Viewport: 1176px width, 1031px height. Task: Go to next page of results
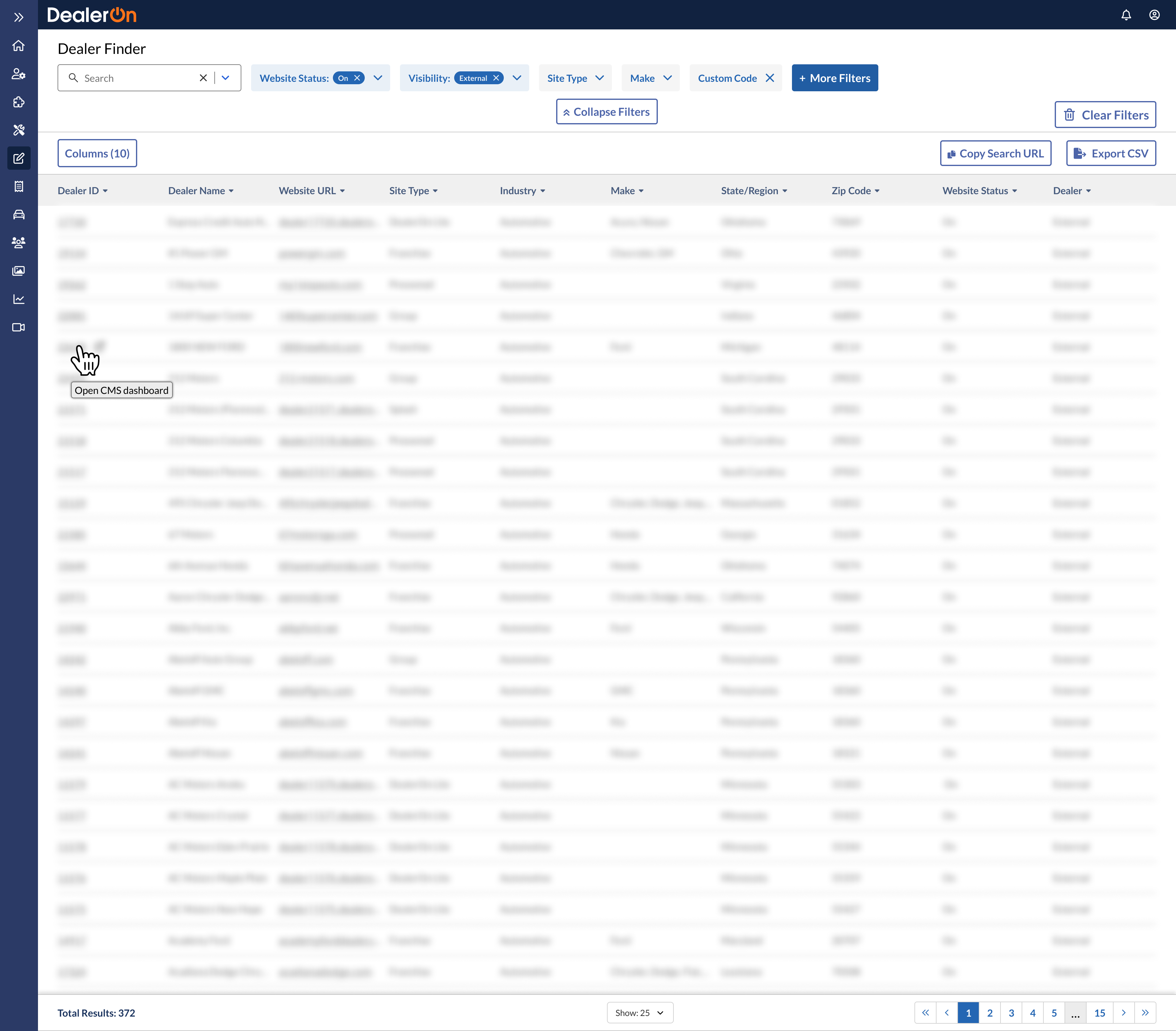[x=1124, y=1013]
